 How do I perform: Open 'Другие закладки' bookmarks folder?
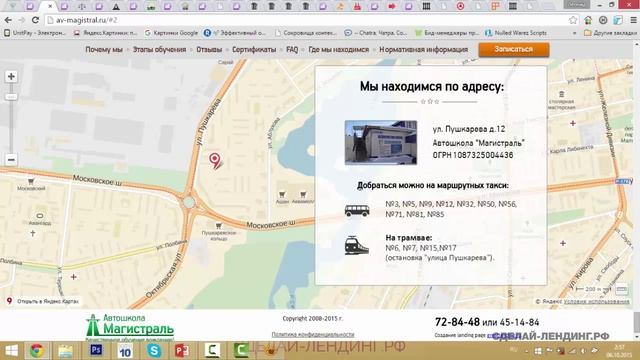[610, 33]
